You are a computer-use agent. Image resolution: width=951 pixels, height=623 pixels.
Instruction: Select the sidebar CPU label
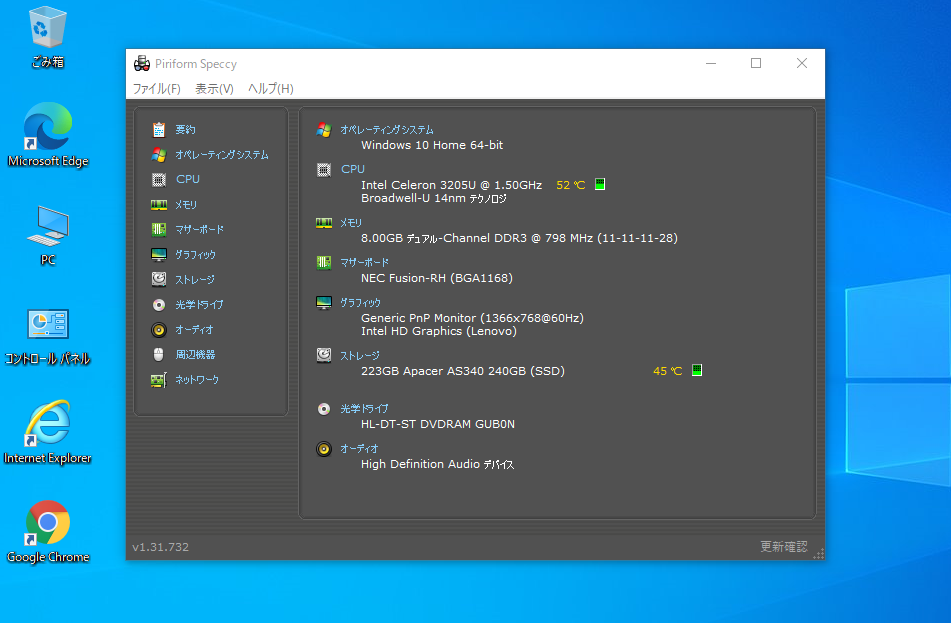[x=188, y=180]
